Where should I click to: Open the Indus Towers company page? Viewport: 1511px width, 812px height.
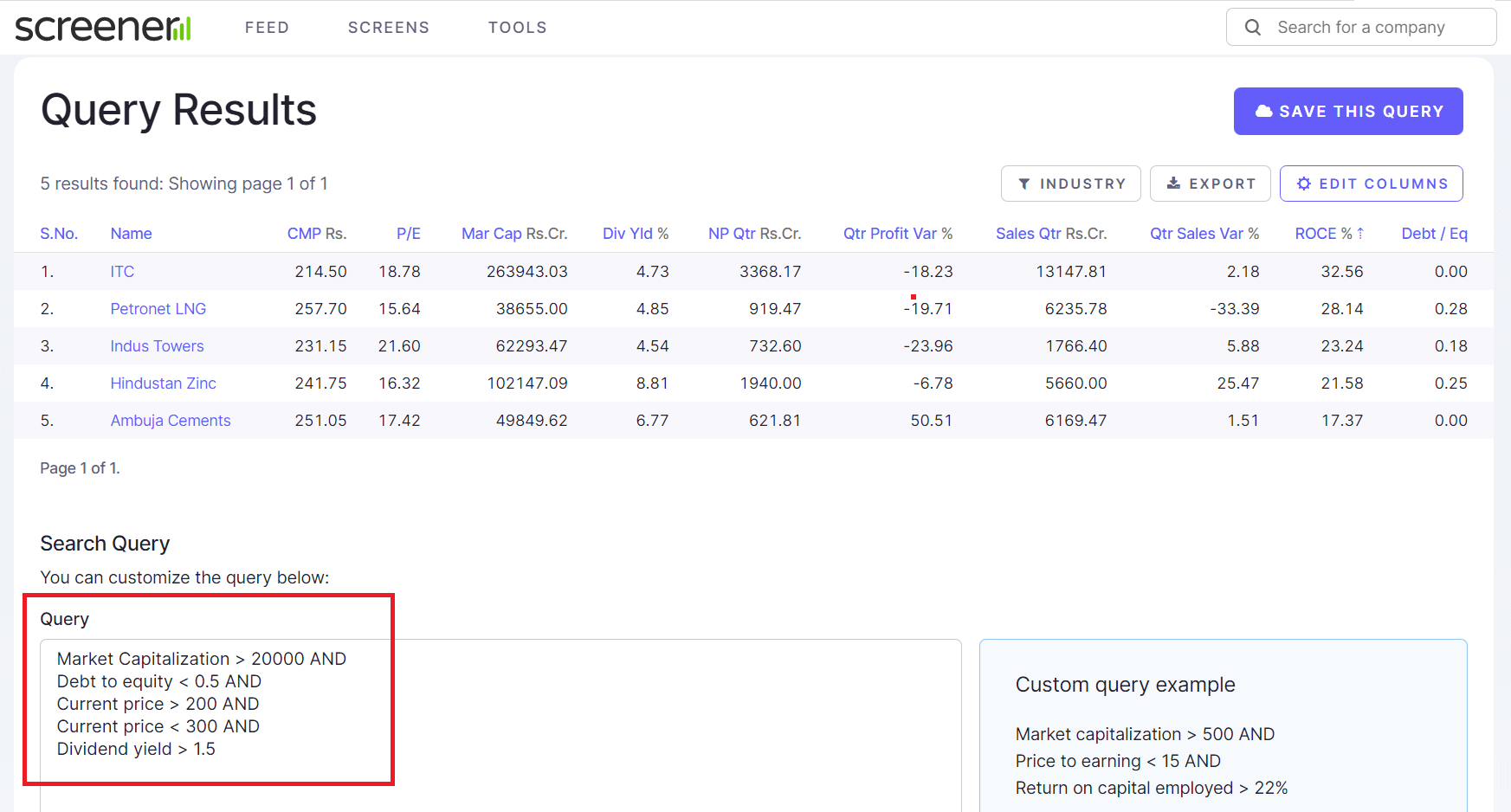(x=158, y=346)
